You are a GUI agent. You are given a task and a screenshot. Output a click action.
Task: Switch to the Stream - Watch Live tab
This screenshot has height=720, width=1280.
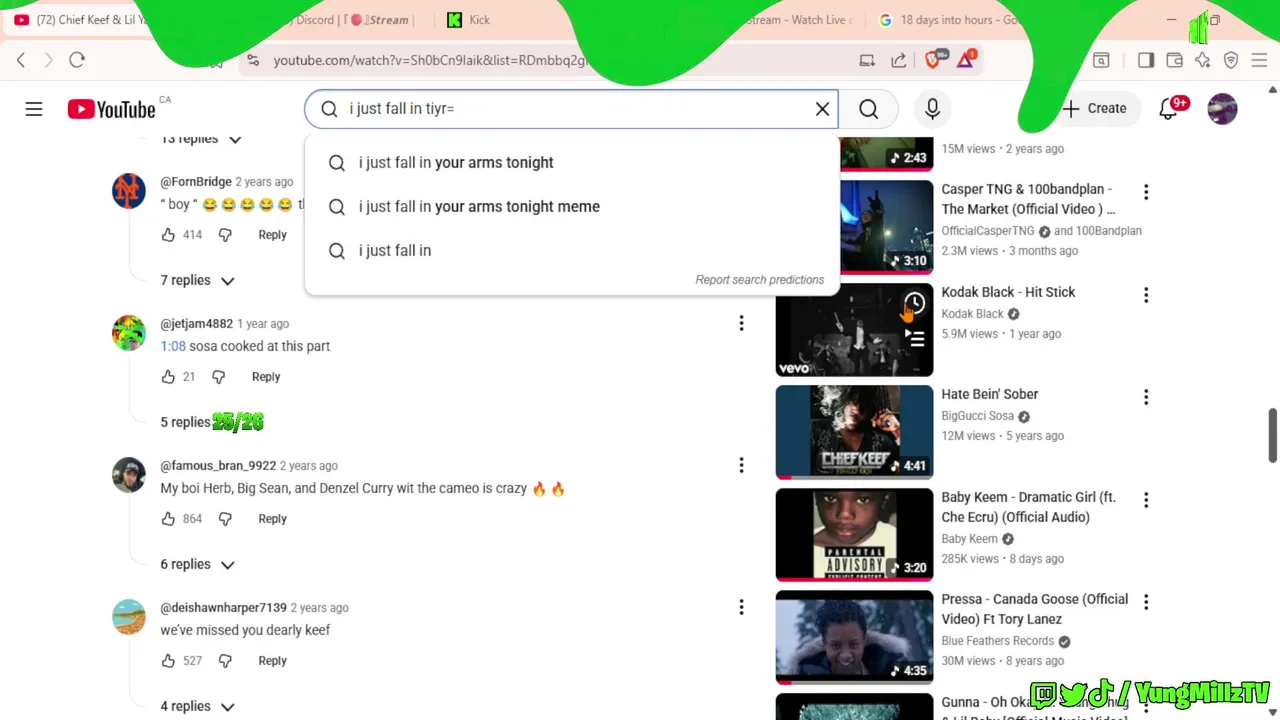click(x=800, y=20)
